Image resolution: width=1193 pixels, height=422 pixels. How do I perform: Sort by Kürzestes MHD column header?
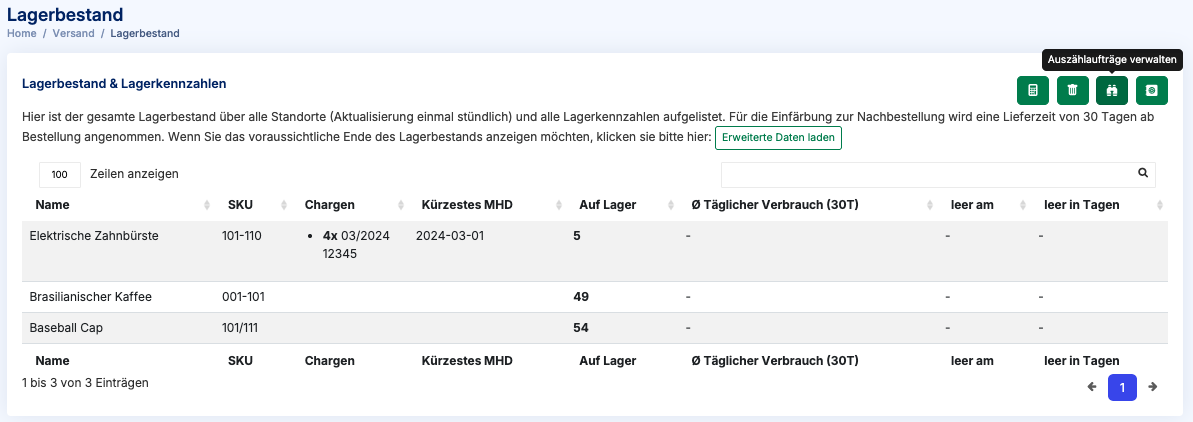pos(467,205)
